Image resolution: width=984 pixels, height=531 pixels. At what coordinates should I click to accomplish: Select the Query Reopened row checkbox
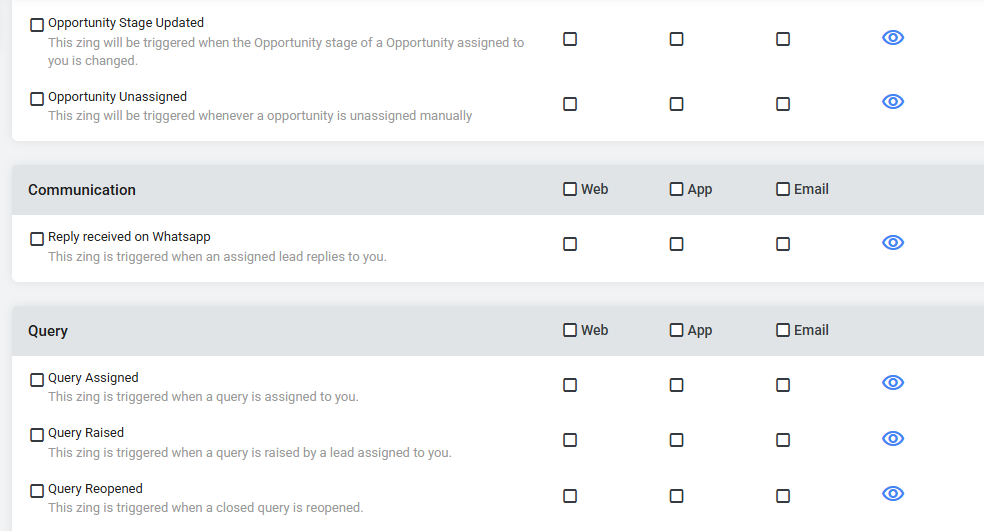(x=37, y=491)
